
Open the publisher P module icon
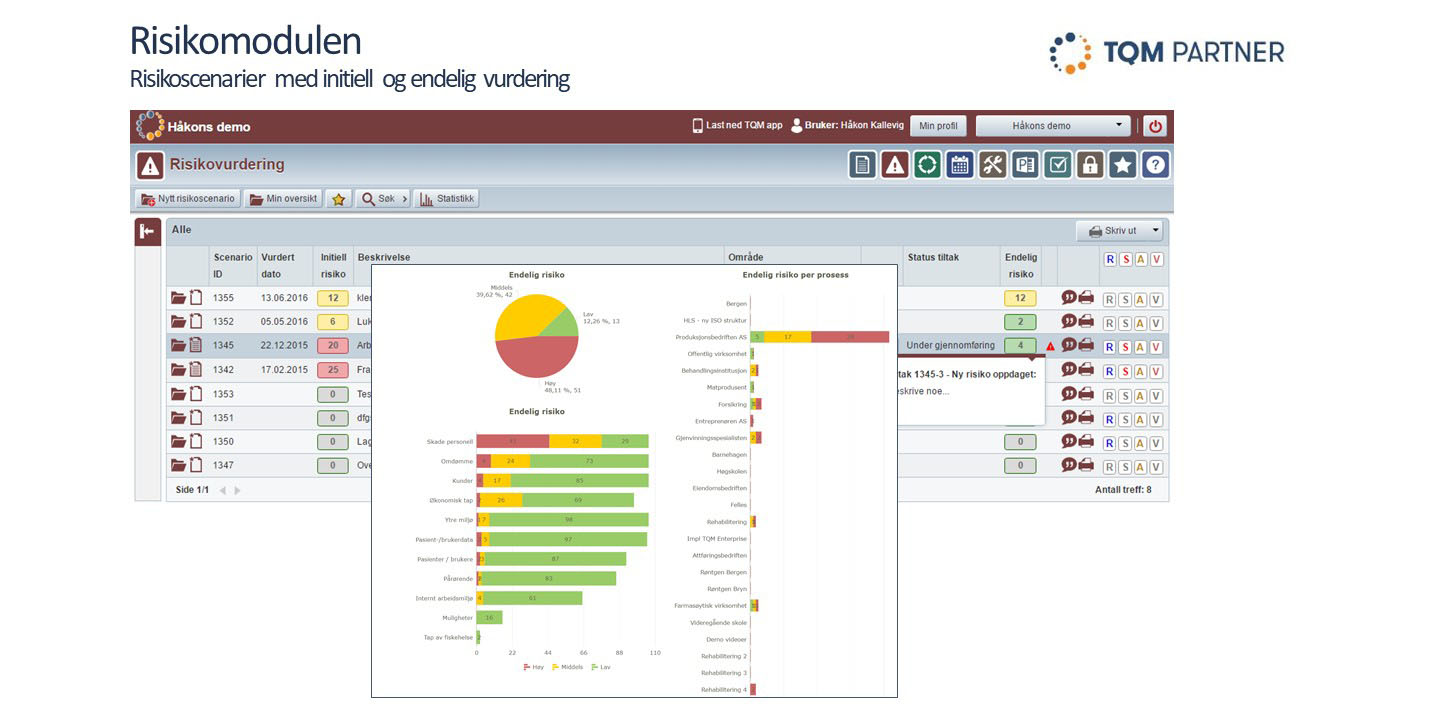pos(1025,165)
